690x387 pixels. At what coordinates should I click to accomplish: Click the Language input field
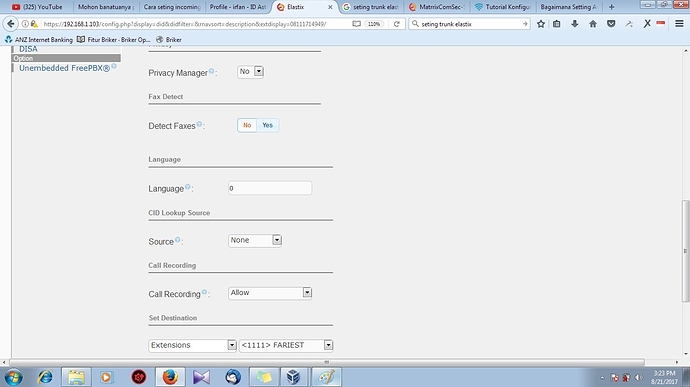click(x=270, y=188)
